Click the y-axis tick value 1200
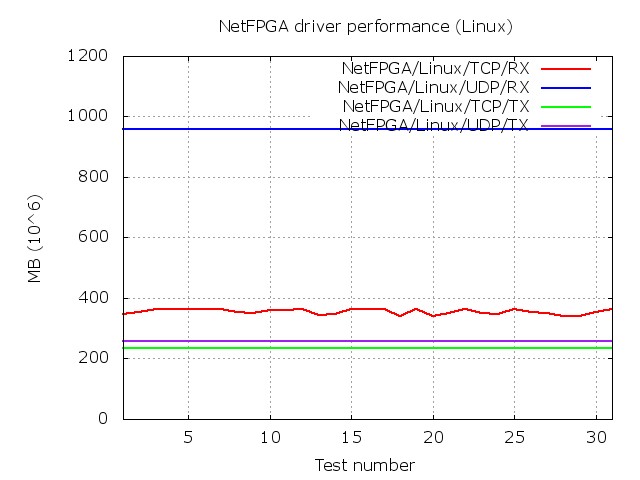The height and width of the screenshot is (480, 640). (87, 56)
